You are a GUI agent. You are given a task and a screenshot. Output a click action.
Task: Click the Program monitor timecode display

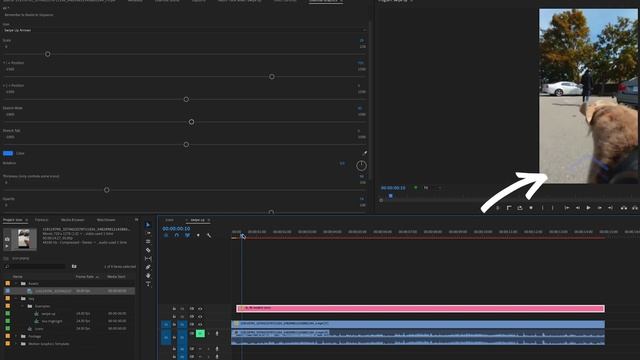pos(393,188)
